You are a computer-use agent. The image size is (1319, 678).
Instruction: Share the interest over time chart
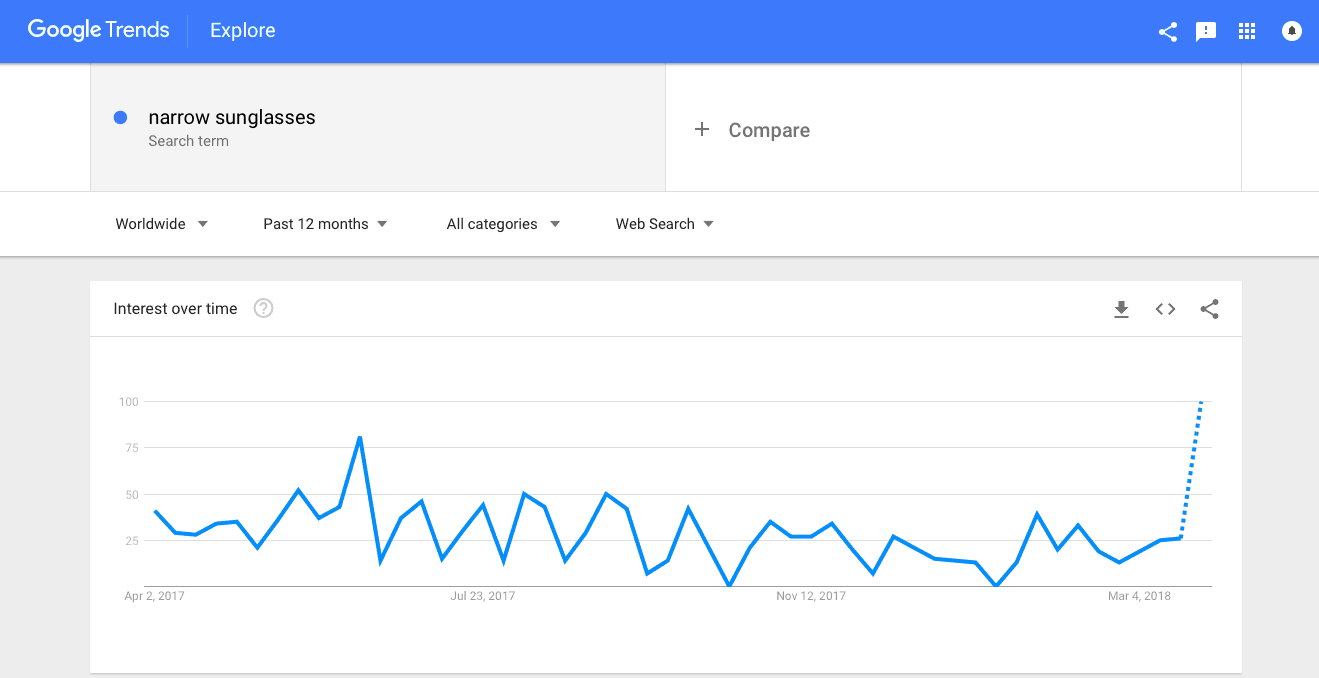(1209, 309)
